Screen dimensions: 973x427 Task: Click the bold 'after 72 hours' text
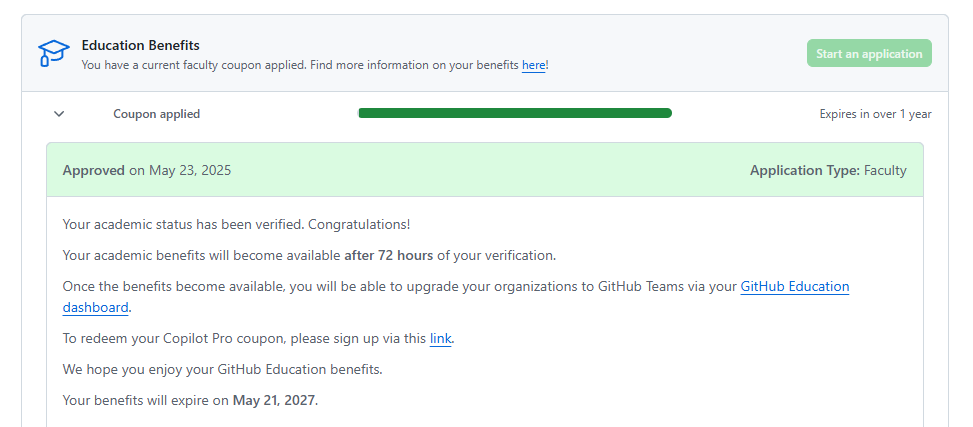tap(388, 255)
